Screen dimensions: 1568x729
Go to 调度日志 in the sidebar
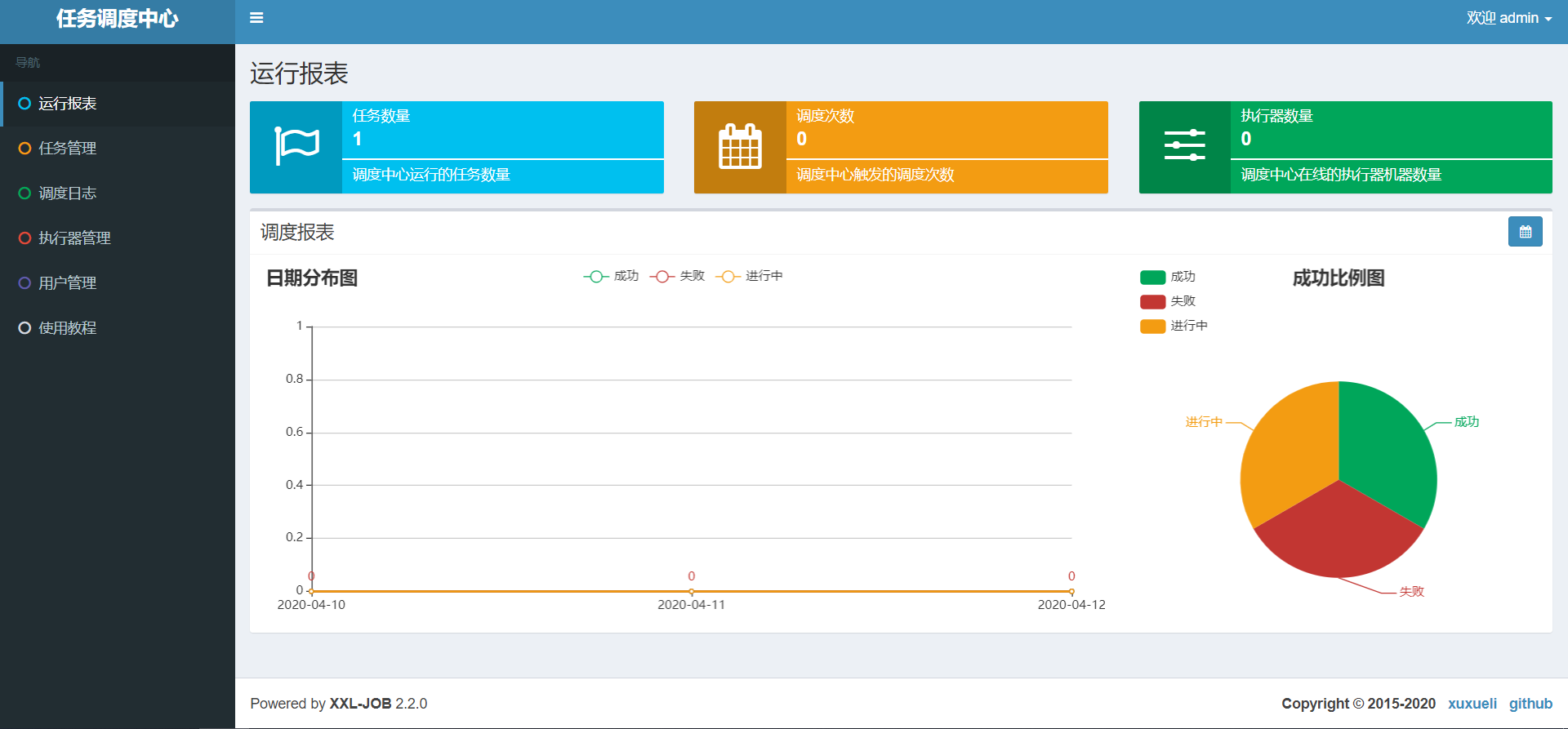(x=118, y=193)
